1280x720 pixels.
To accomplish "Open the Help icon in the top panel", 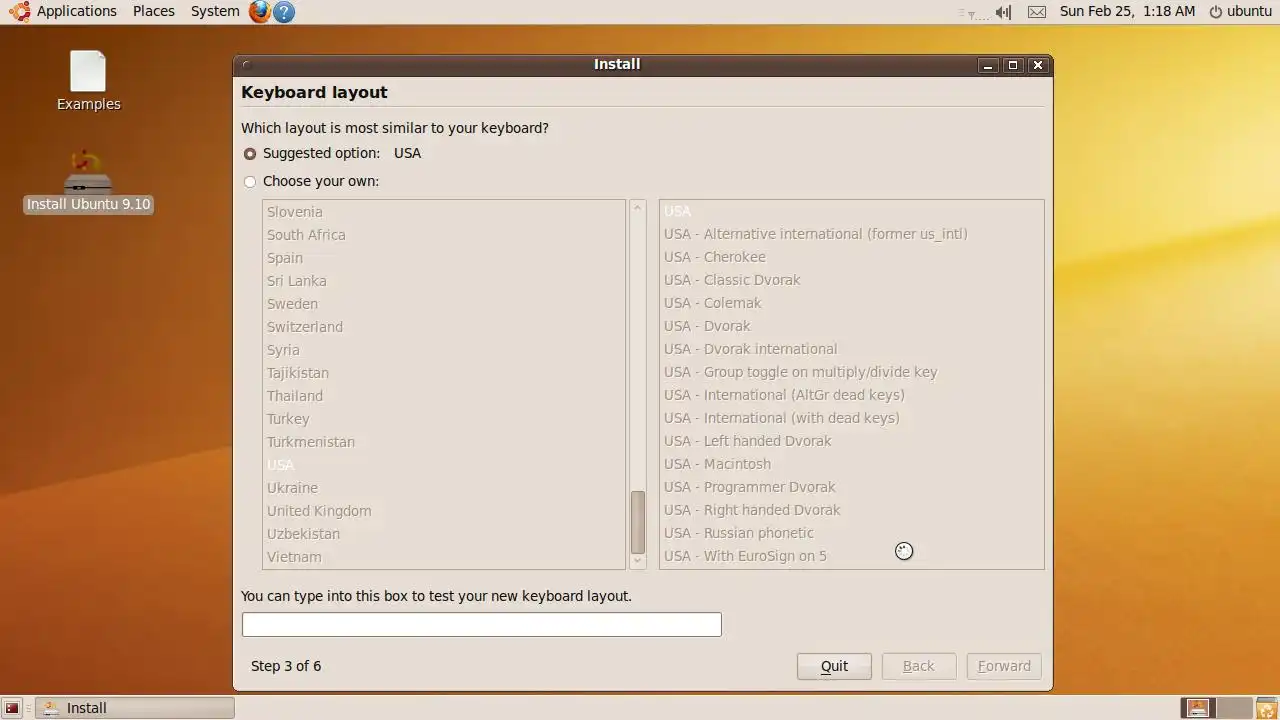I will click(284, 12).
